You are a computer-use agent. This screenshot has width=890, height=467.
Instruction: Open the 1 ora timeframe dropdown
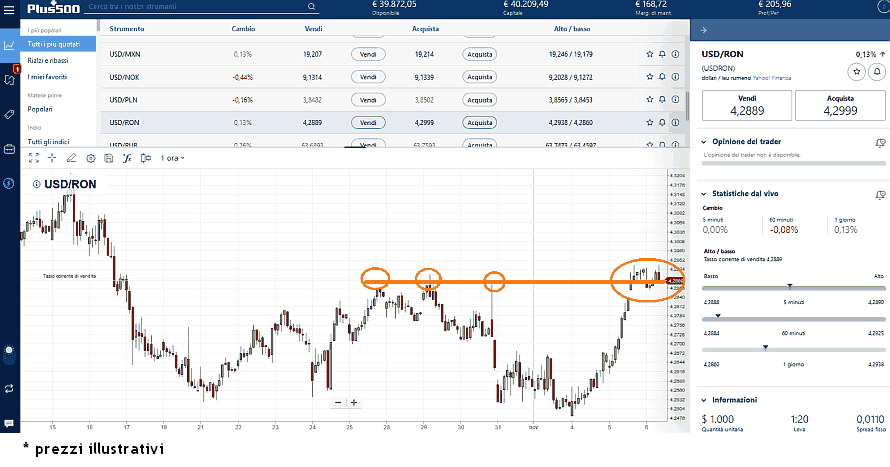click(173, 158)
